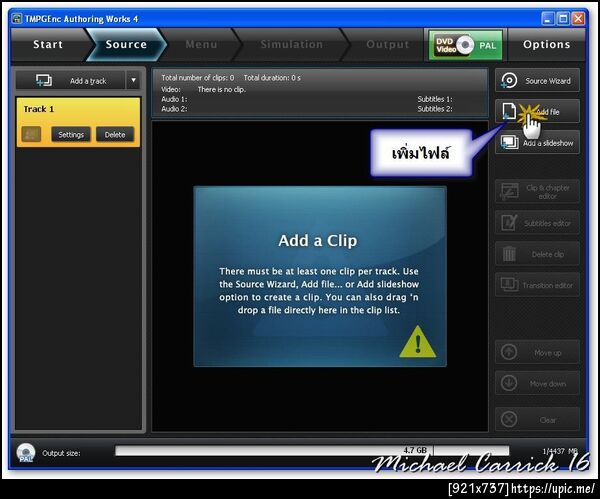Click the DVD Video PAL format indicator
This screenshot has height=499, width=600.
[465, 45]
